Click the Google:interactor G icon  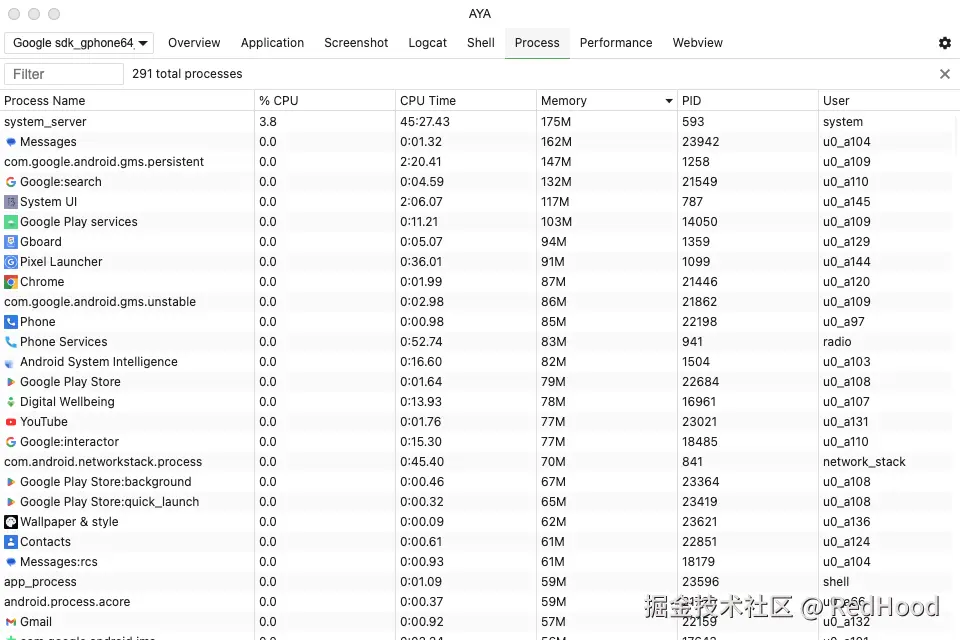pyautogui.click(x=10, y=442)
